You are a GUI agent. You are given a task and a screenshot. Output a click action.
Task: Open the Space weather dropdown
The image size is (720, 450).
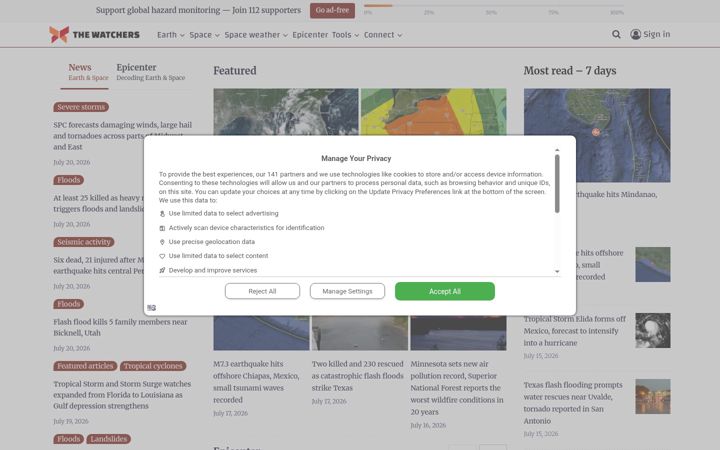256,35
